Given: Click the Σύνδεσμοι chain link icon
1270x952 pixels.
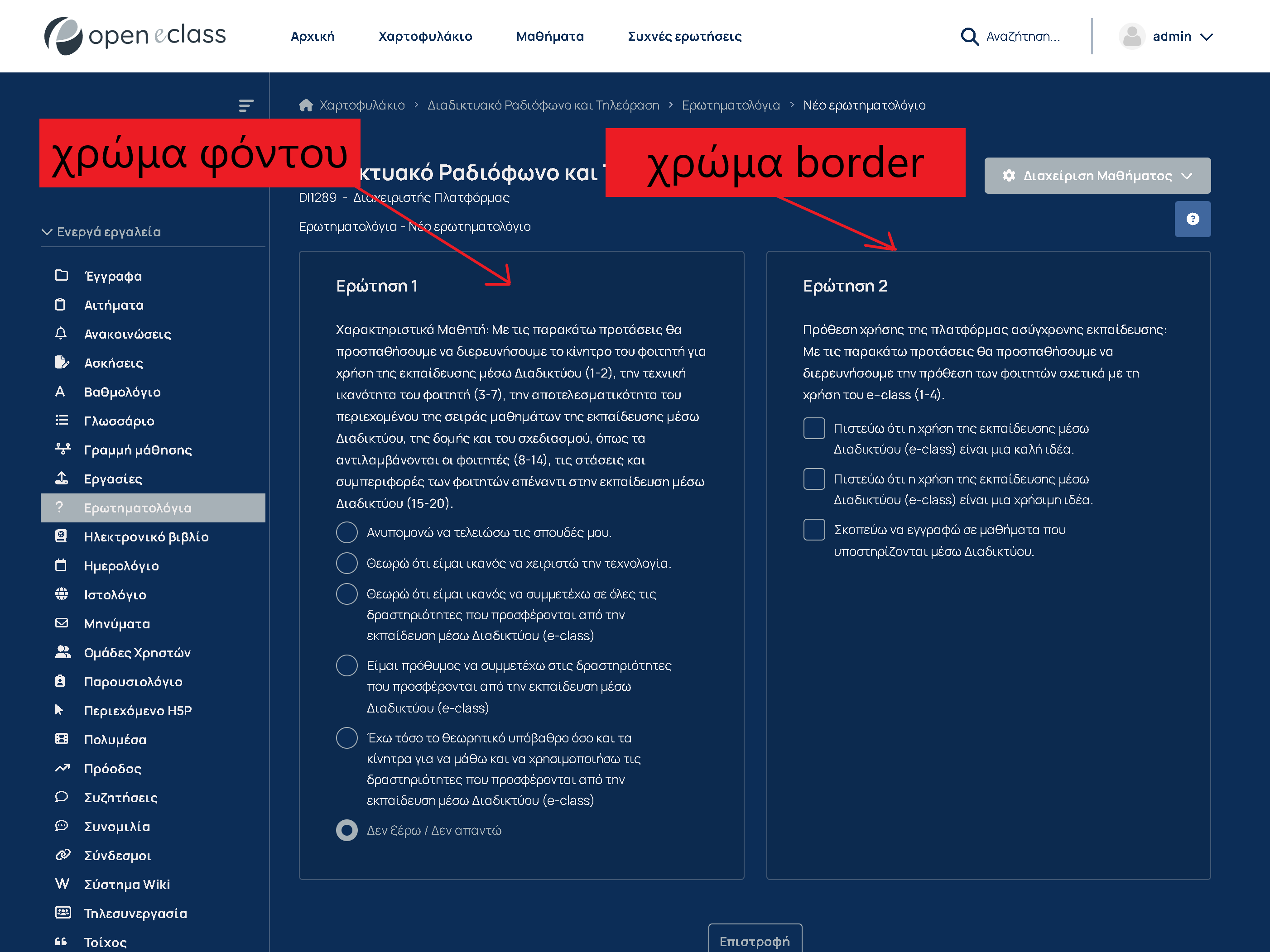Looking at the screenshot, I should (63, 855).
